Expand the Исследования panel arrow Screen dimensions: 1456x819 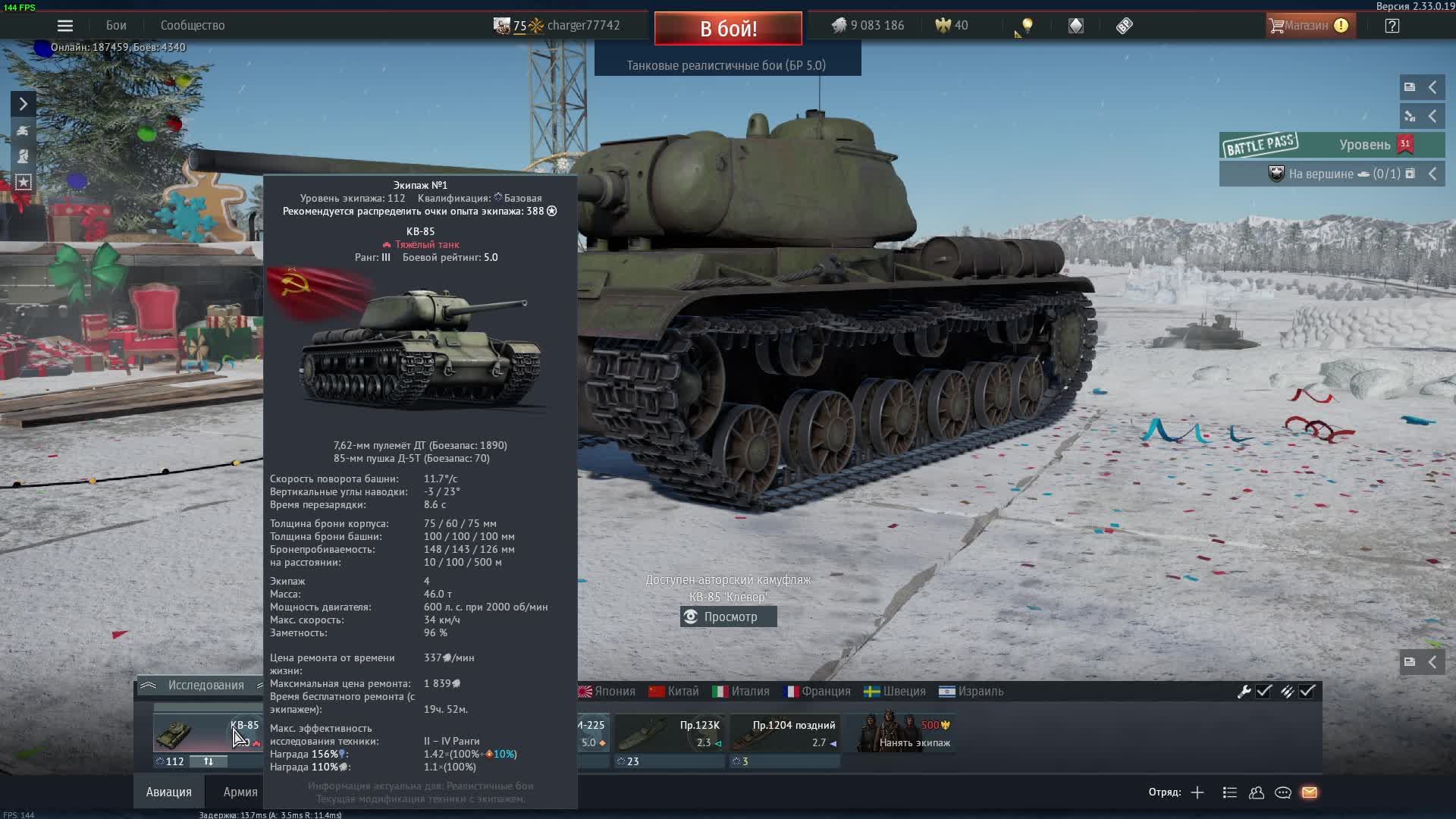tap(149, 685)
